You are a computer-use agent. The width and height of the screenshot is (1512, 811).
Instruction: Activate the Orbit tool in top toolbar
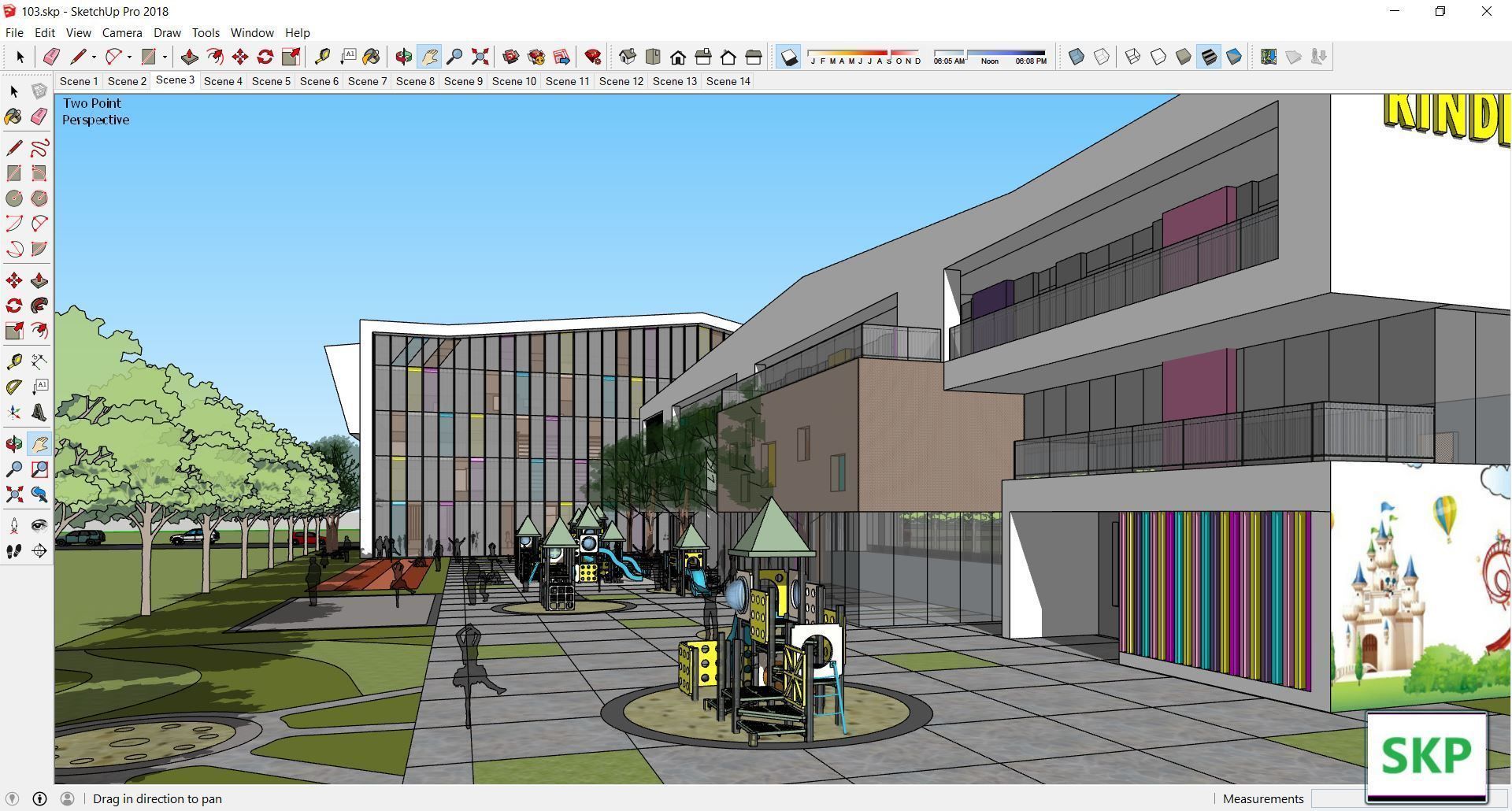click(x=404, y=57)
